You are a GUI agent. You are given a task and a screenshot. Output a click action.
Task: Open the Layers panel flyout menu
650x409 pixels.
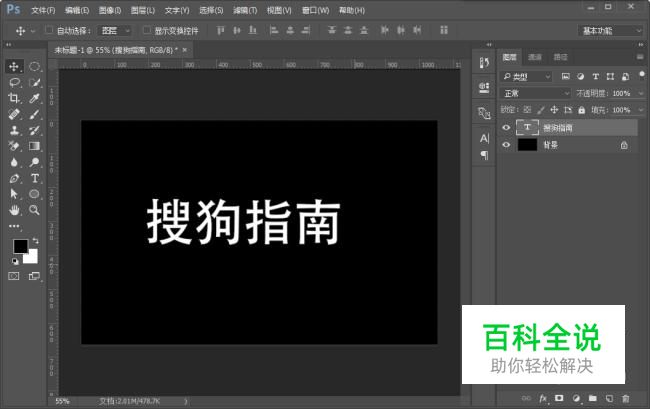pos(640,57)
